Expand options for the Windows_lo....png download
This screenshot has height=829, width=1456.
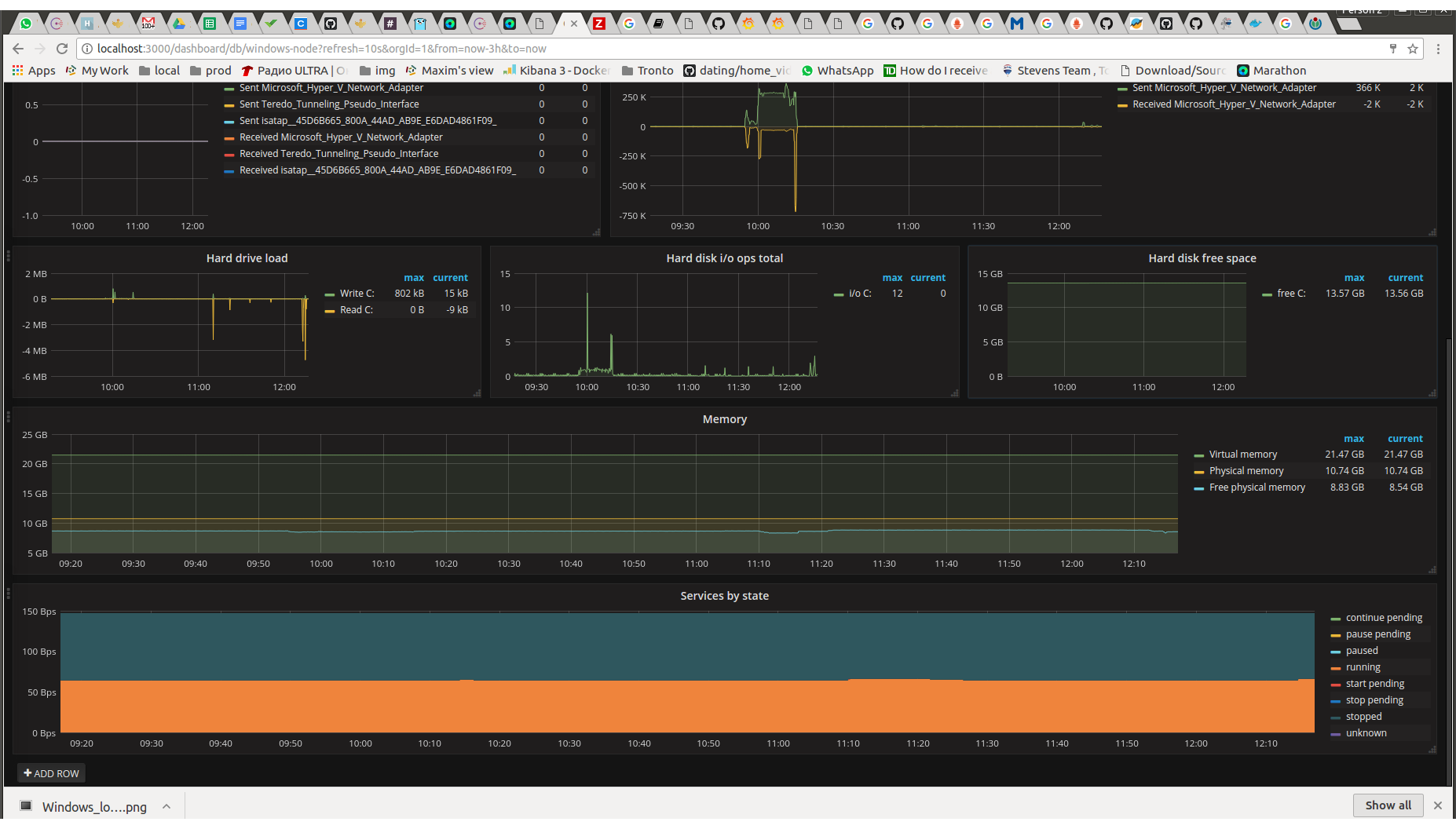166,806
